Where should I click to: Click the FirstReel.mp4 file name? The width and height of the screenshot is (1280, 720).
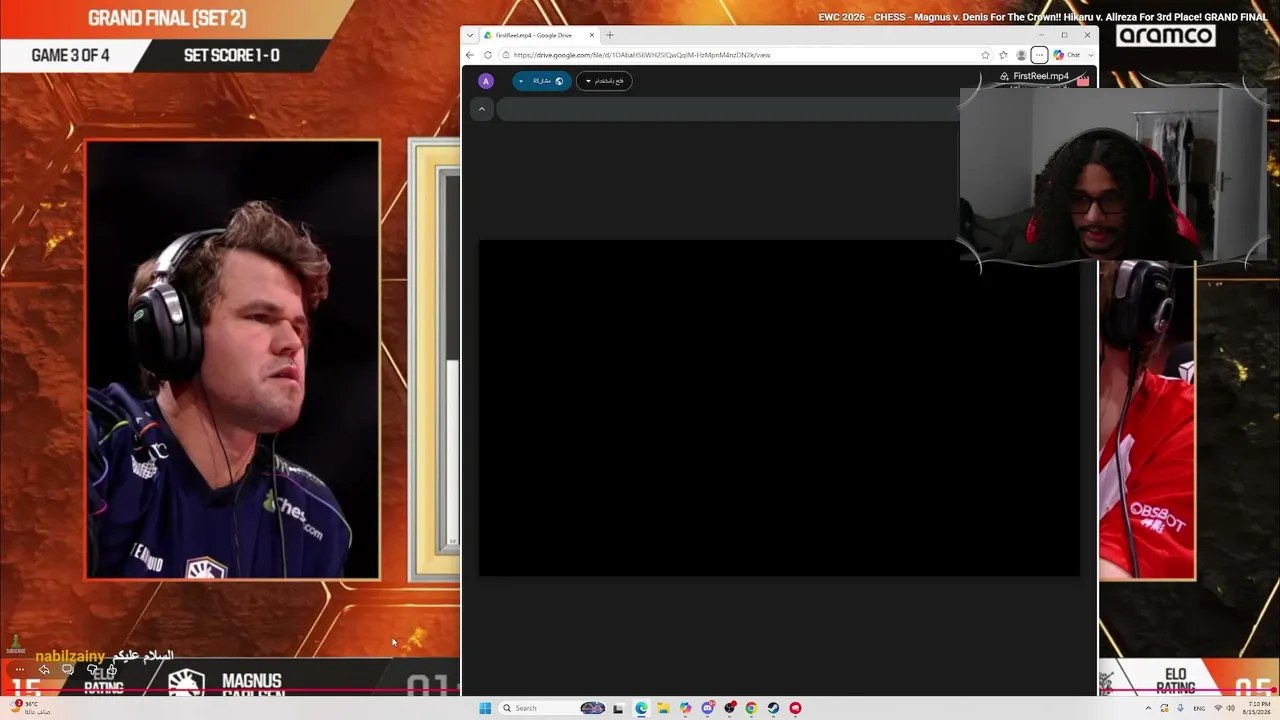tap(1041, 76)
